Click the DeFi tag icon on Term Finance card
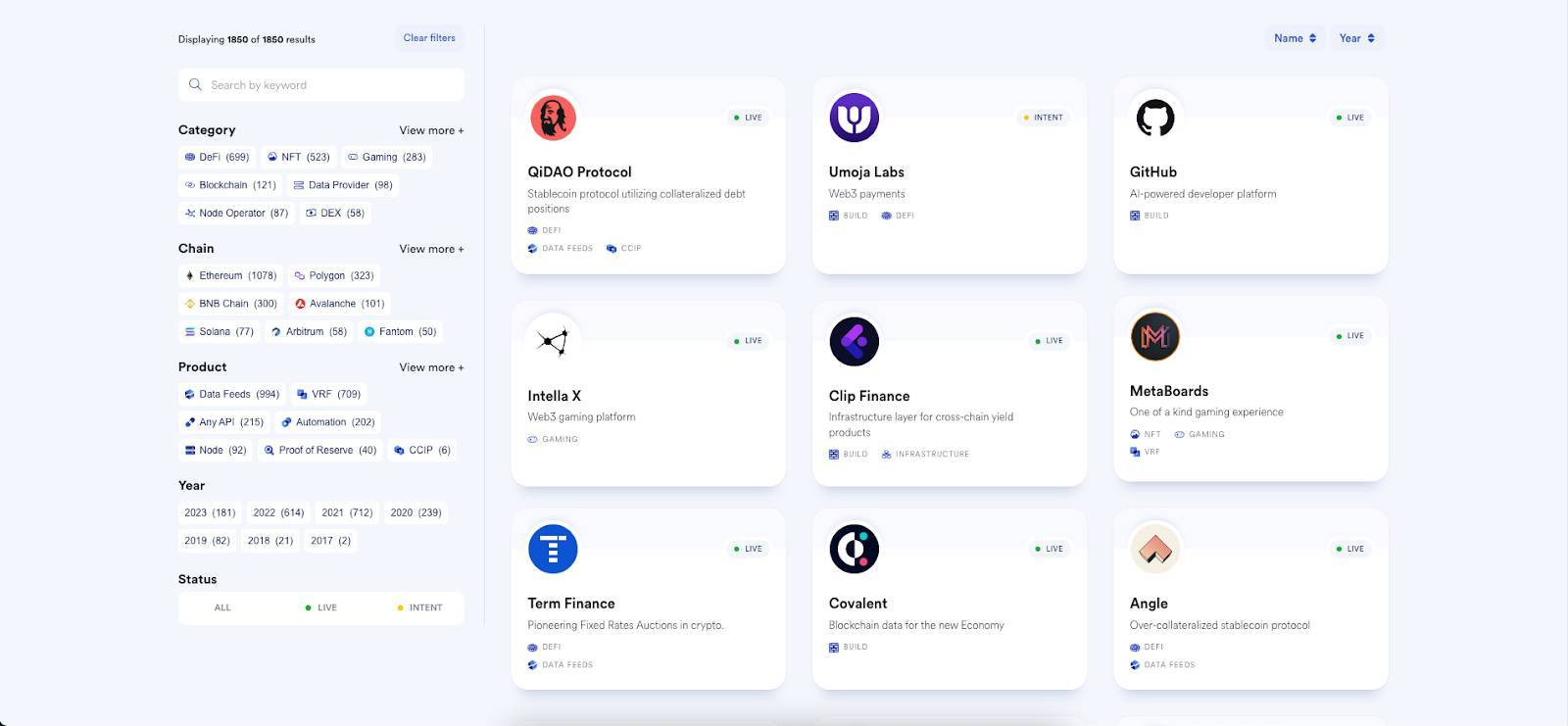Image resolution: width=1568 pixels, height=726 pixels. pos(532,647)
